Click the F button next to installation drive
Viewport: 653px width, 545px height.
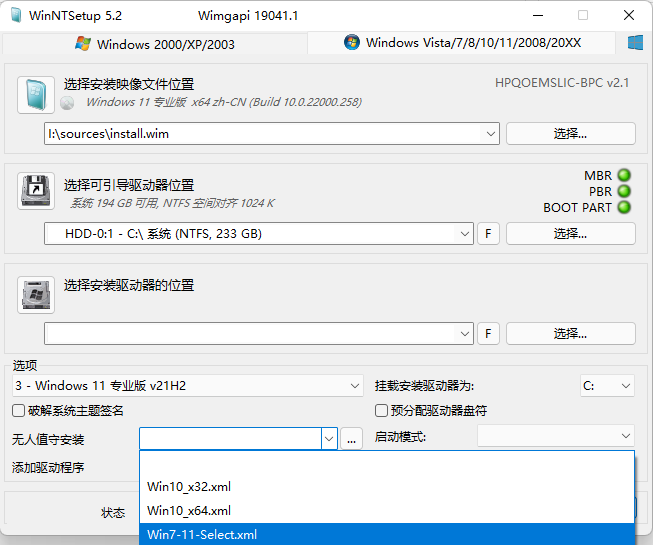point(488,333)
